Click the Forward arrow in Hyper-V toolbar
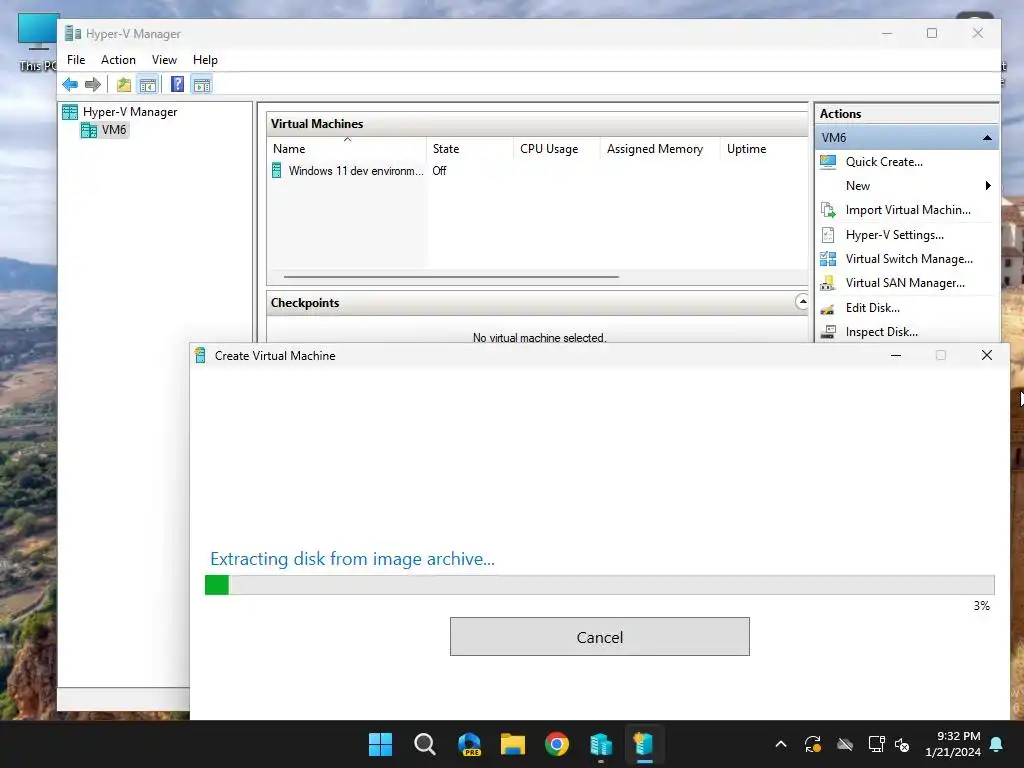The image size is (1024, 768). [x=93, y=84]
